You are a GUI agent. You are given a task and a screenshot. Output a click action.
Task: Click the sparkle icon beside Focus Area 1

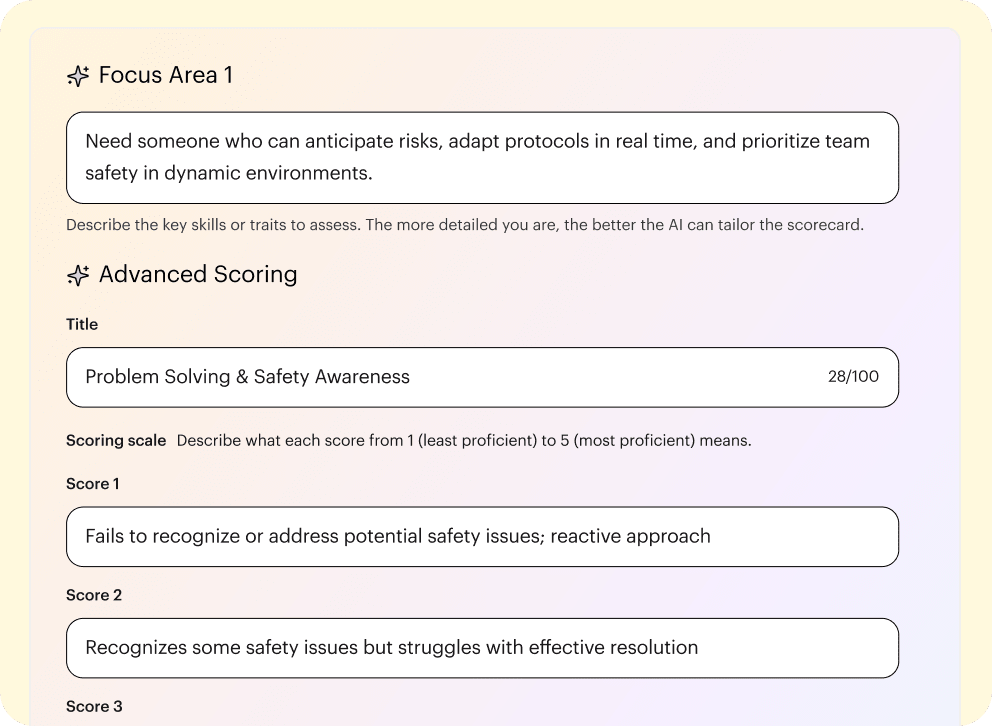pos(78,76)
